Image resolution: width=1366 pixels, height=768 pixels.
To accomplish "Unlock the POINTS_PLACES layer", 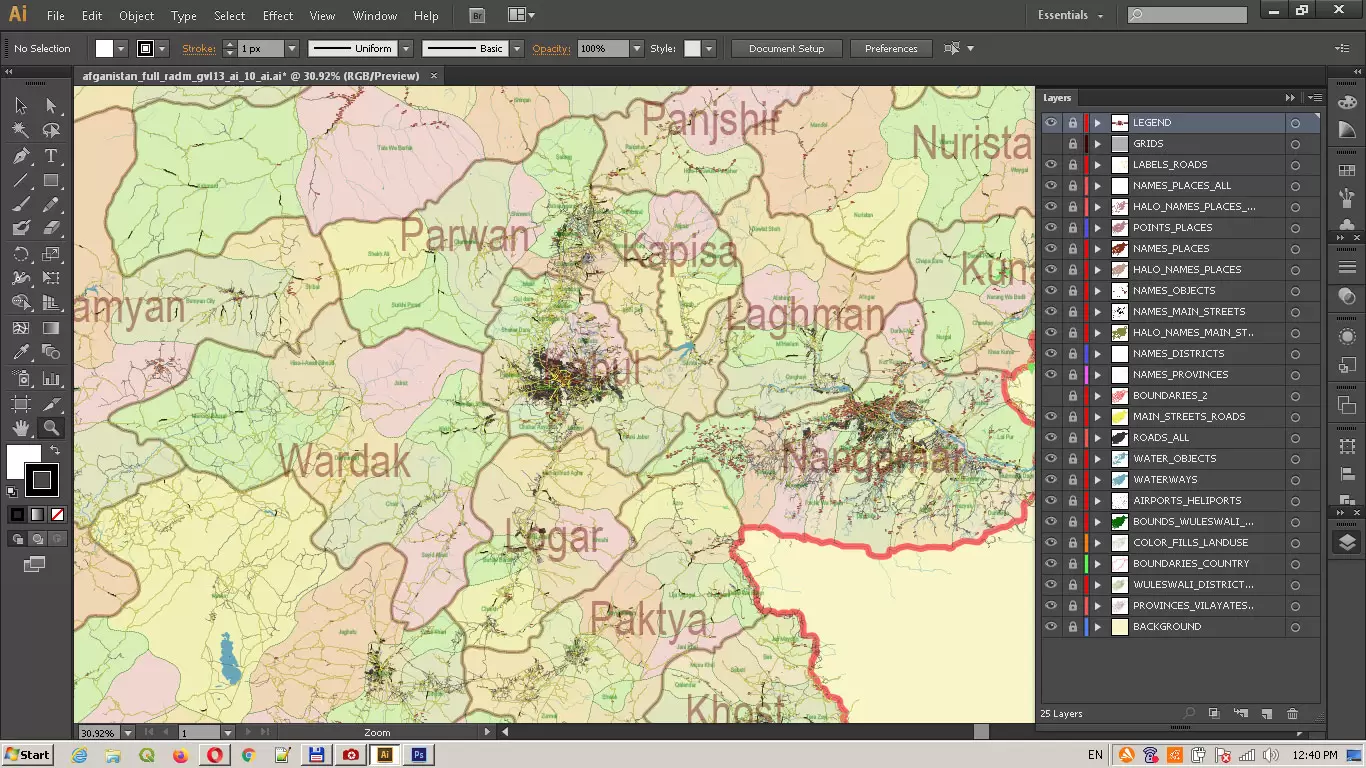I will tap(1073, 228).
